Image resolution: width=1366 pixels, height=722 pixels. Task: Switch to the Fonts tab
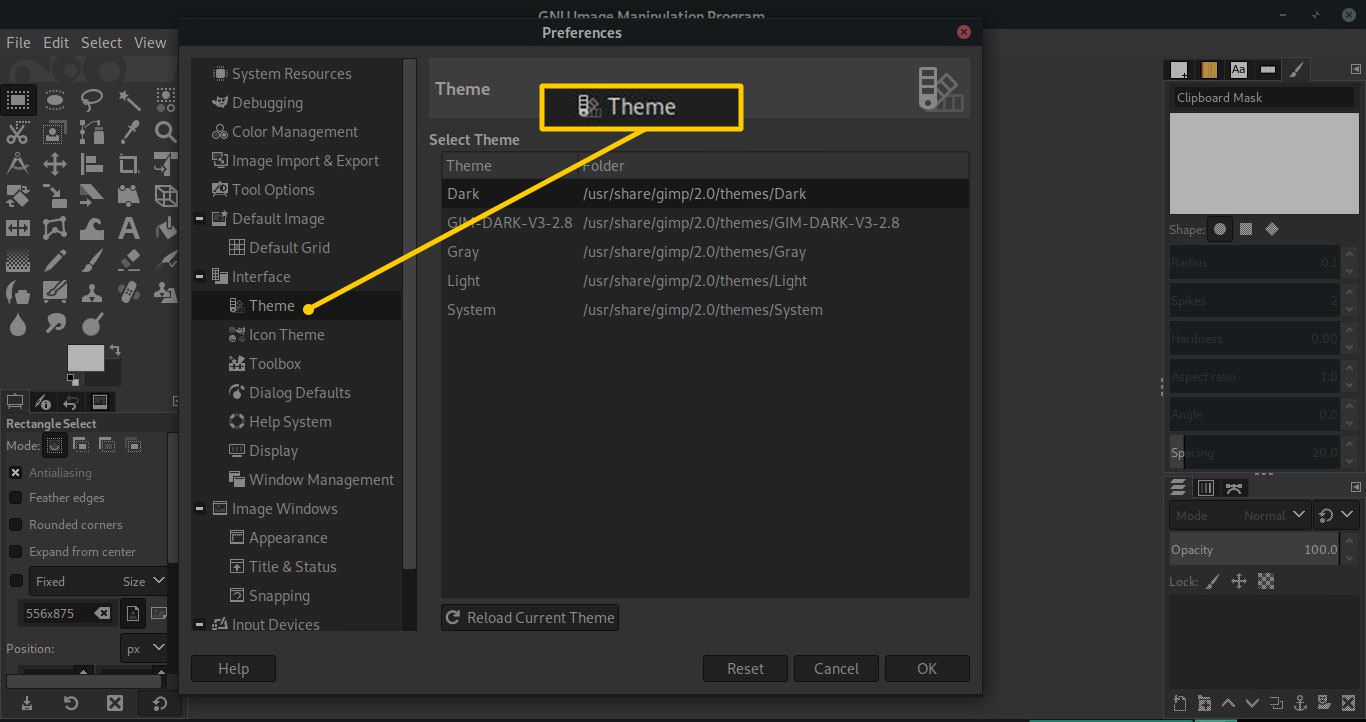click(x=1238, y=69)
